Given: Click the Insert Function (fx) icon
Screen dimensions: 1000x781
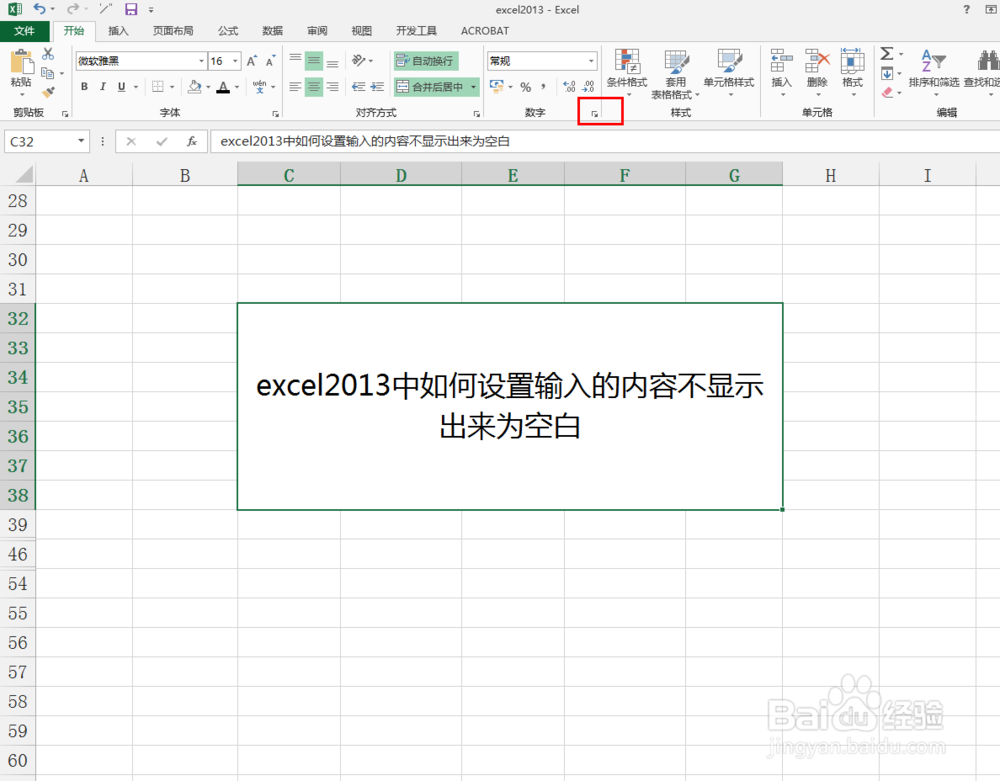Looking at the screenshot, I should [x=193, y=141].
